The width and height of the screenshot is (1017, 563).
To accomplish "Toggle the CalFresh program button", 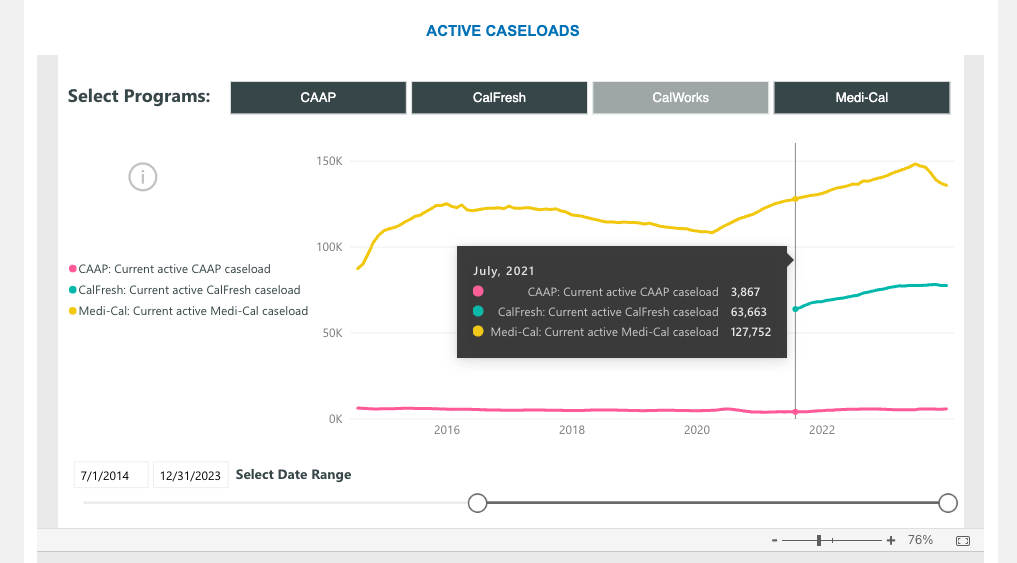I will pyautogui.click(x=499, y=98).
